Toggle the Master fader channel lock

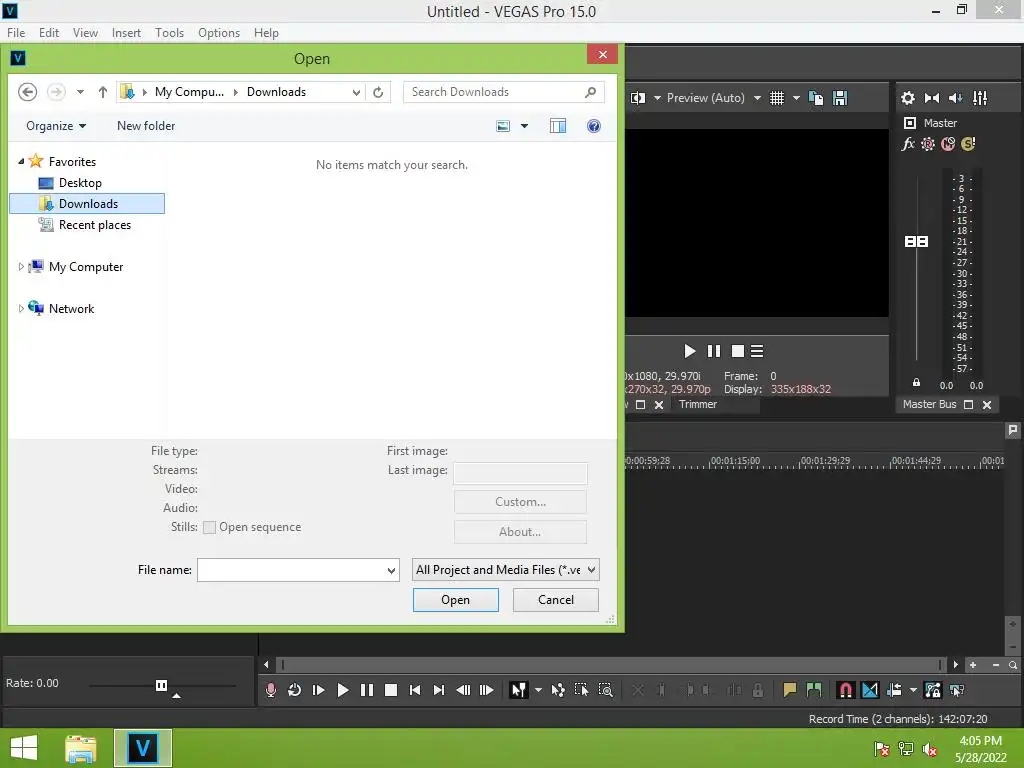(x=916, y=383)
